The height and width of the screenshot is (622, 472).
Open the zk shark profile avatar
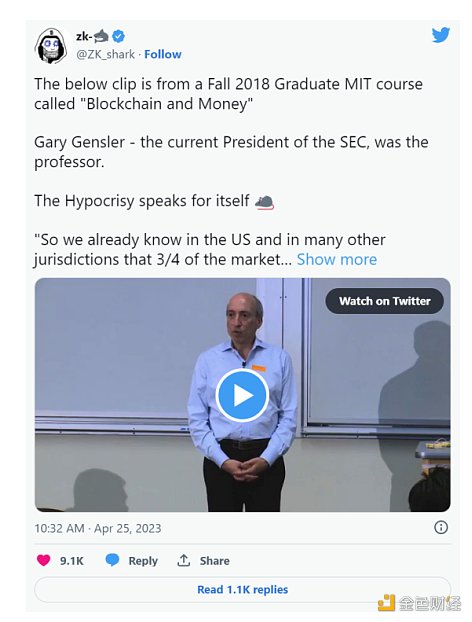pyautogui.click(x=51, y=46)
